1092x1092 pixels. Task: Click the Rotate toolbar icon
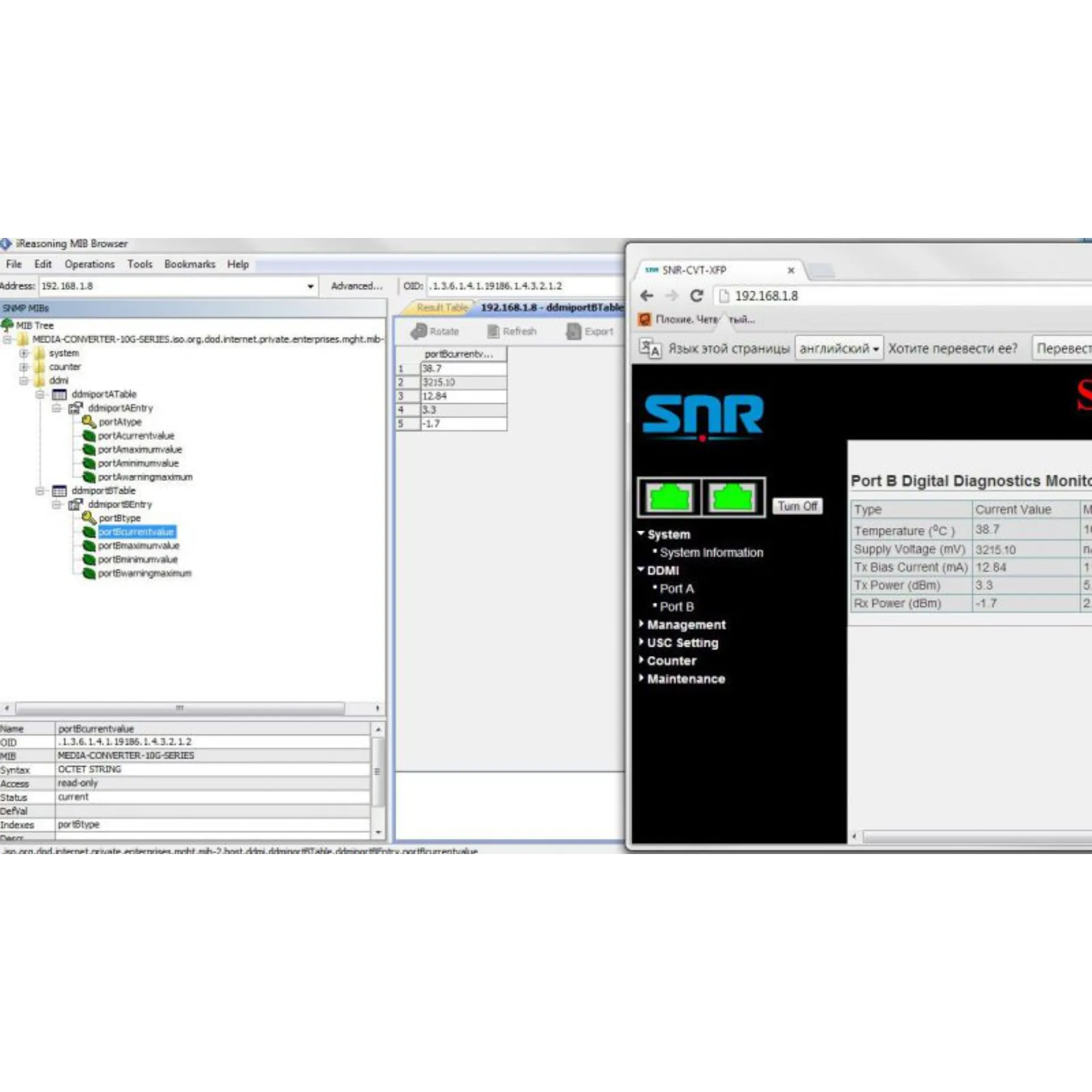[x=419, y=331]
